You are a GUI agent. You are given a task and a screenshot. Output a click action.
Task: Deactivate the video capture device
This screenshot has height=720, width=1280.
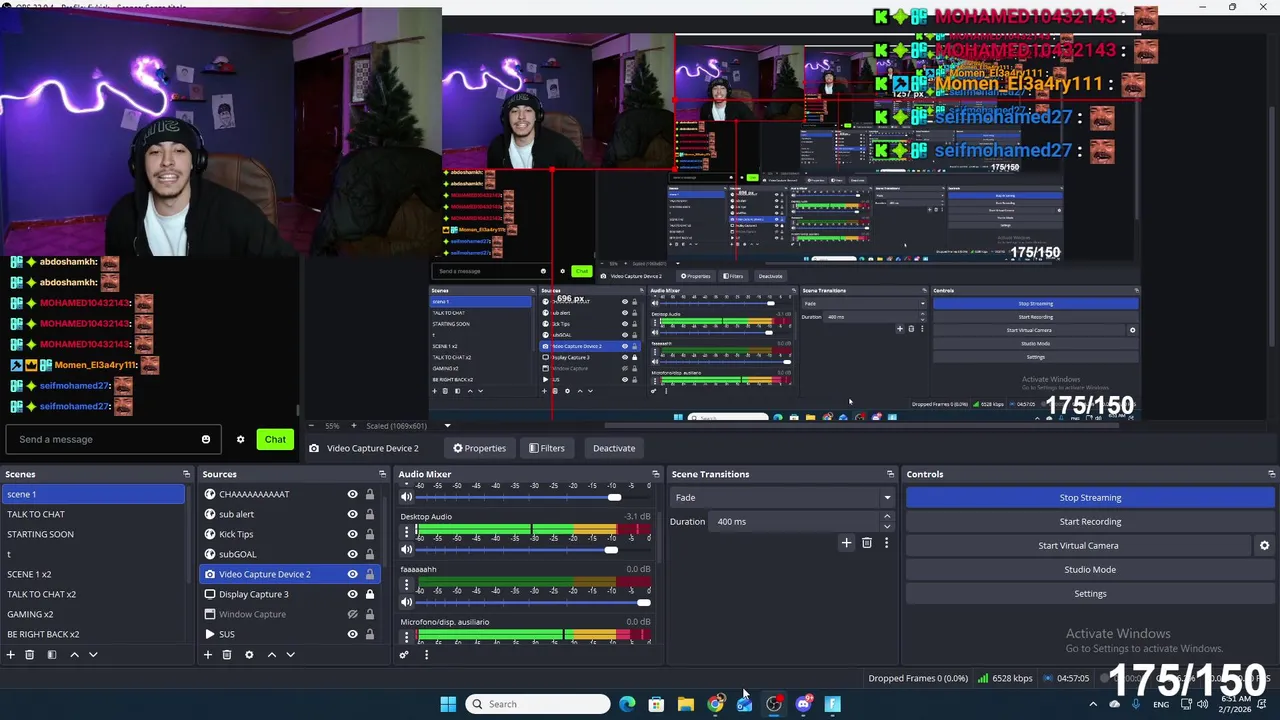point(614,448)
